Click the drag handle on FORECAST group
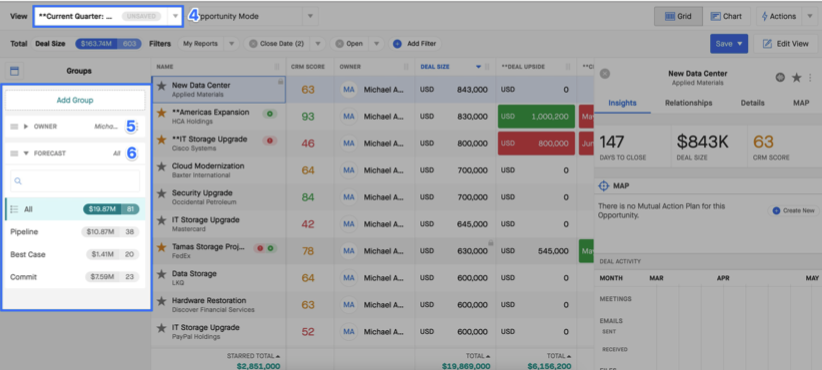The height and width of the screenshot is (370, 822). tap(14, 154)
